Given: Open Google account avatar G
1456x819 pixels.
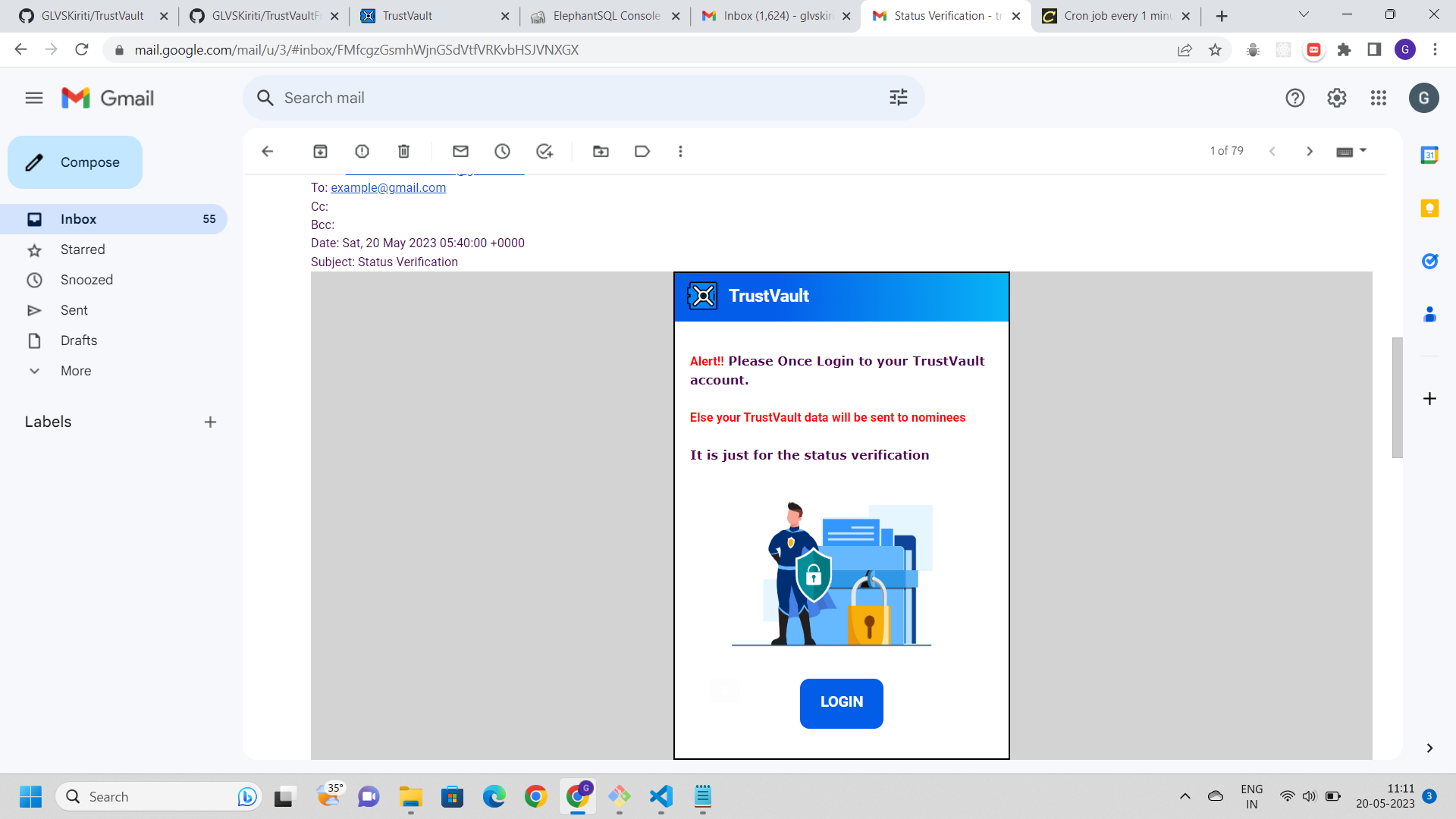Looking at the screenshot, I should [1424, 98].
